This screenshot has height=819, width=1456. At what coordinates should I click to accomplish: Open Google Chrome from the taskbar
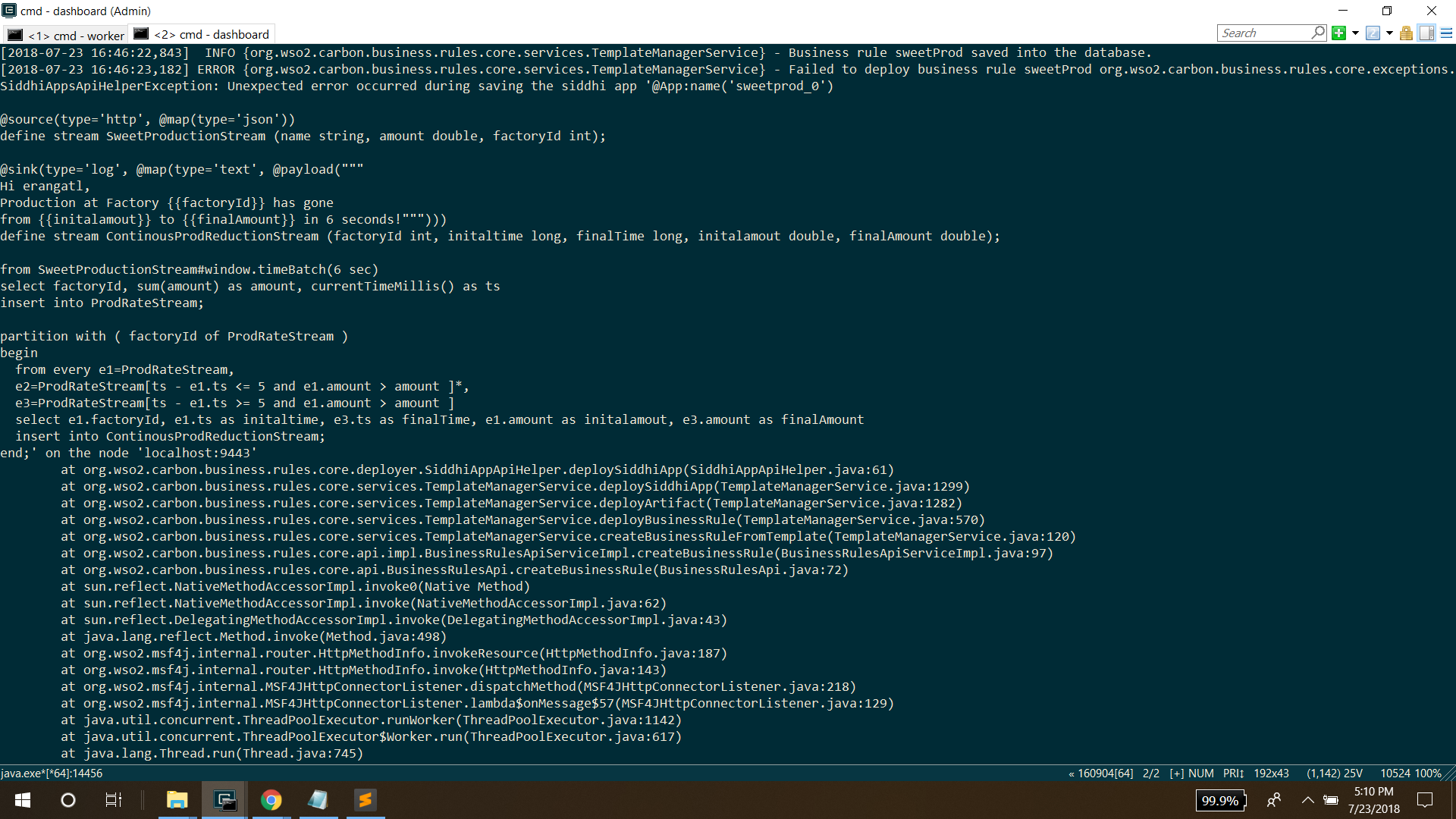tap(271, 800)
